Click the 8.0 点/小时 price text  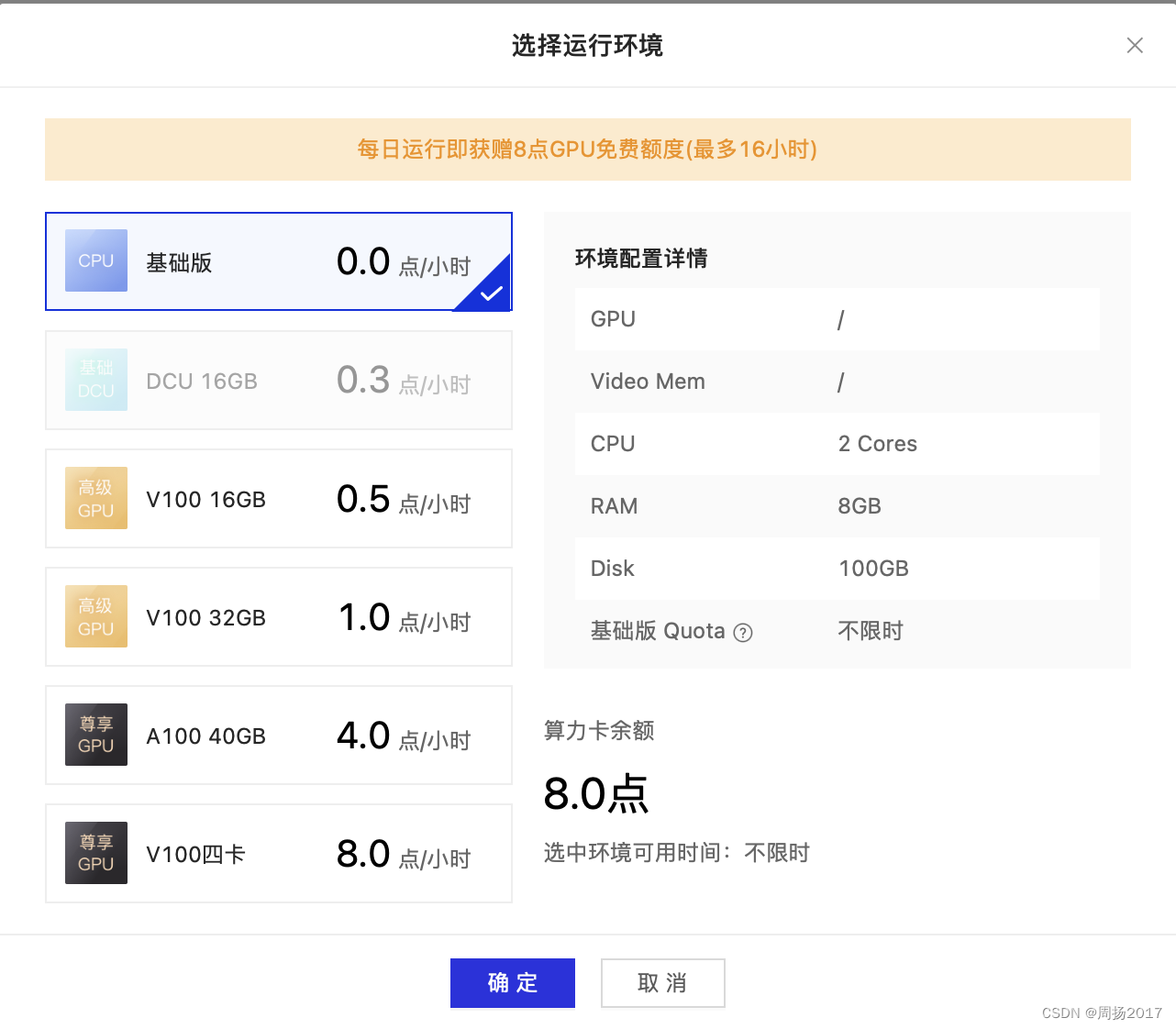[404, 855]
